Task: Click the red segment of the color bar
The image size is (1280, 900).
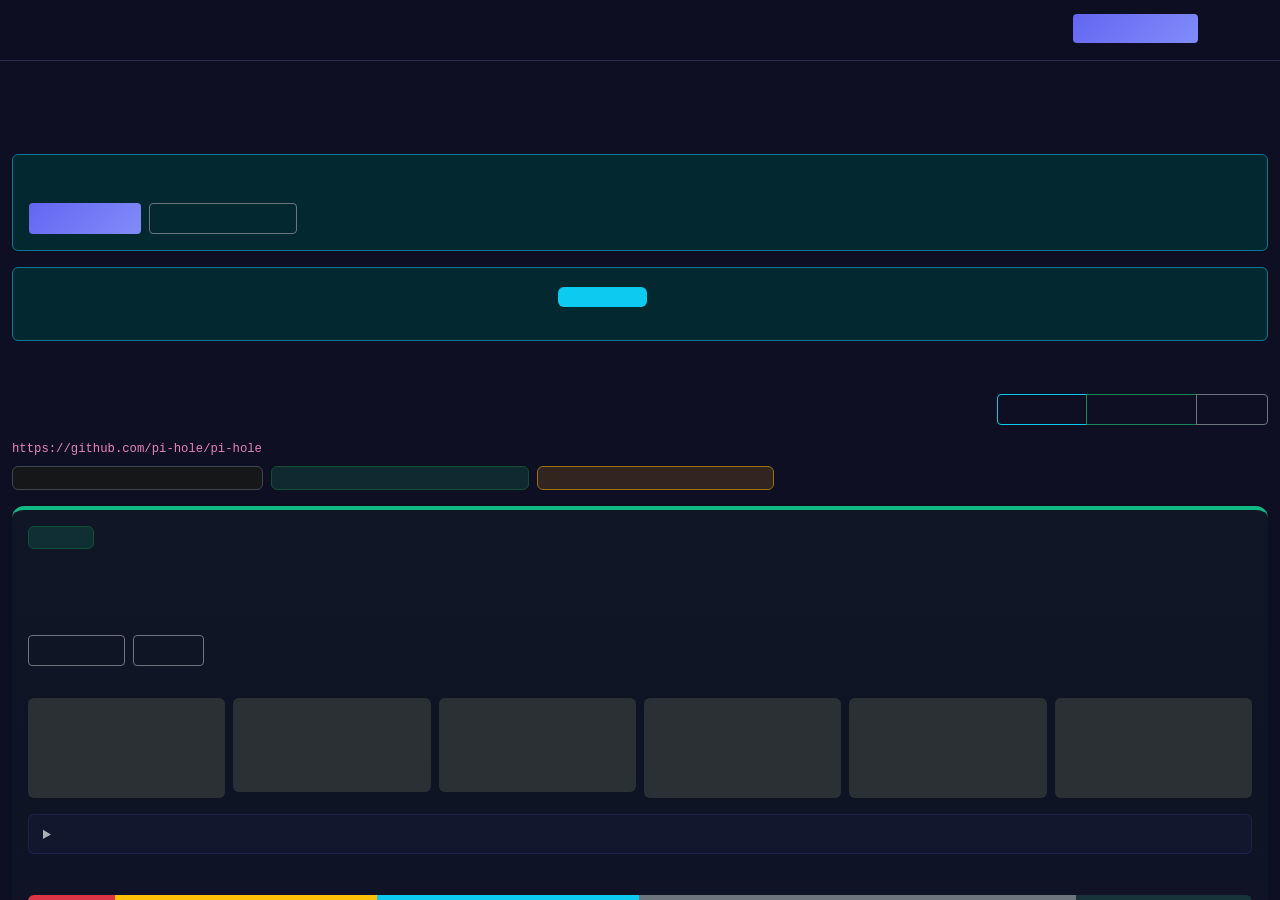Action: click(71, 897)
